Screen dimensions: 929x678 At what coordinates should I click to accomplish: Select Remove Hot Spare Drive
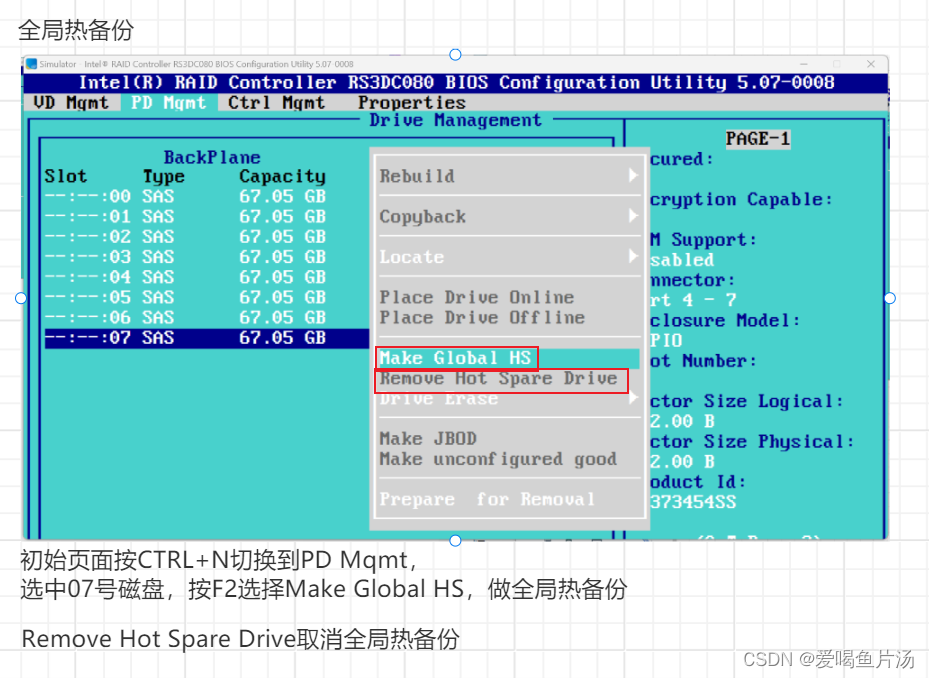tap(499, 378)
